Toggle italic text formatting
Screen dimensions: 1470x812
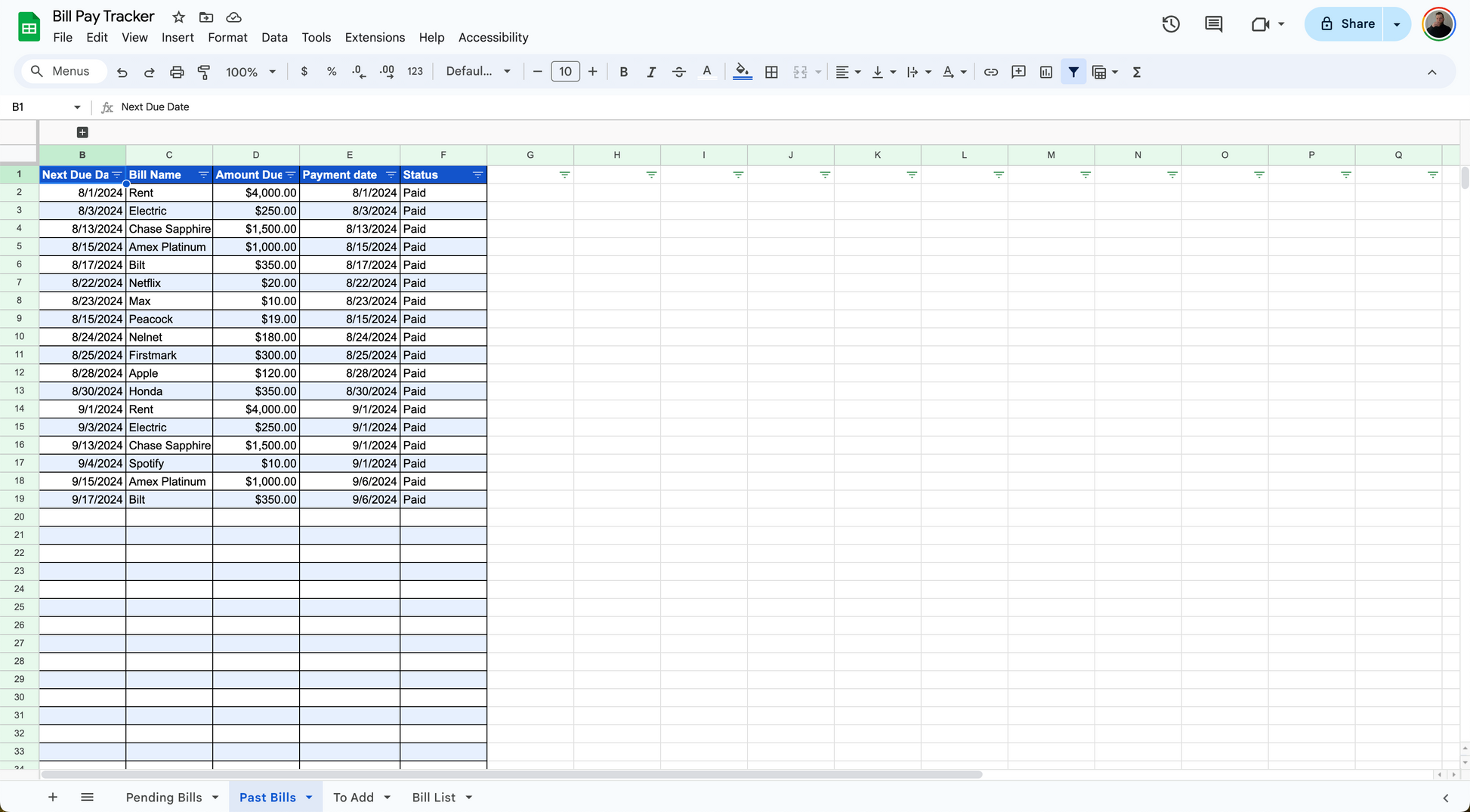[x=650, y=72]
